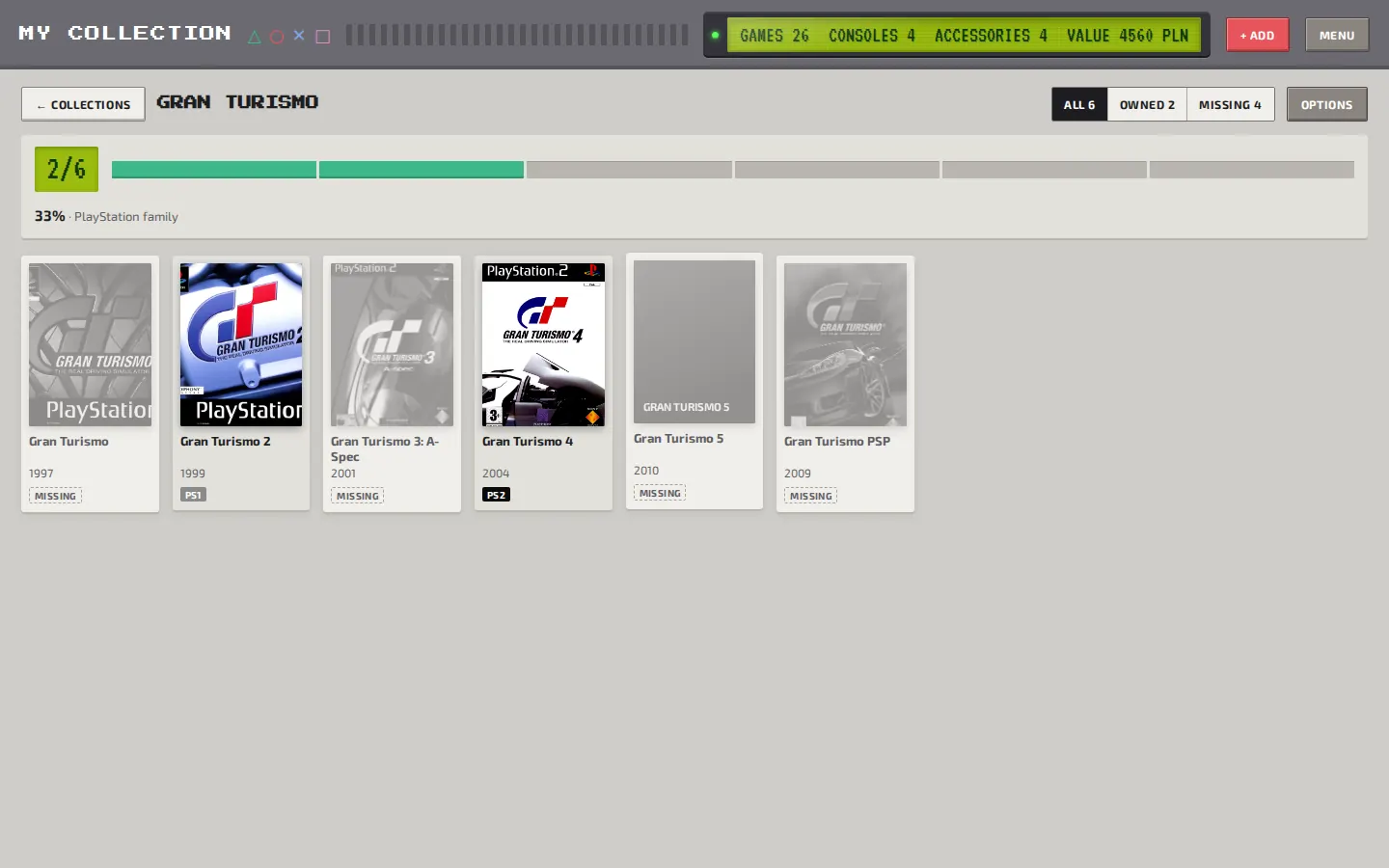This screenshot has width=1389, height=868.
Task: Click the blue cross PlayStation symbol
Action: pyautogui.click(x=299, y=36)
